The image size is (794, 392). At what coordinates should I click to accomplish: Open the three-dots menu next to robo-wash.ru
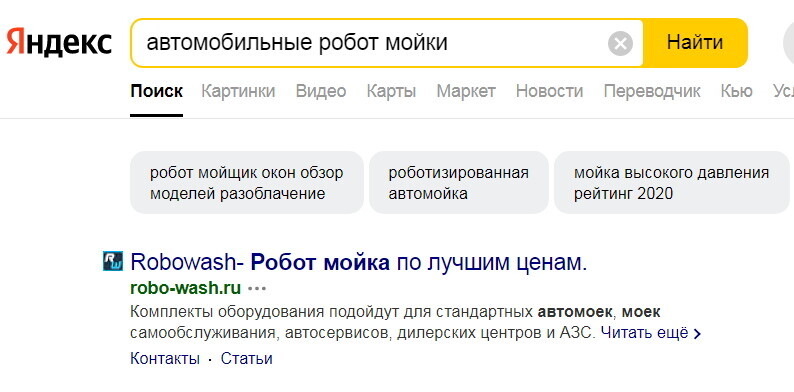point(257,289)
